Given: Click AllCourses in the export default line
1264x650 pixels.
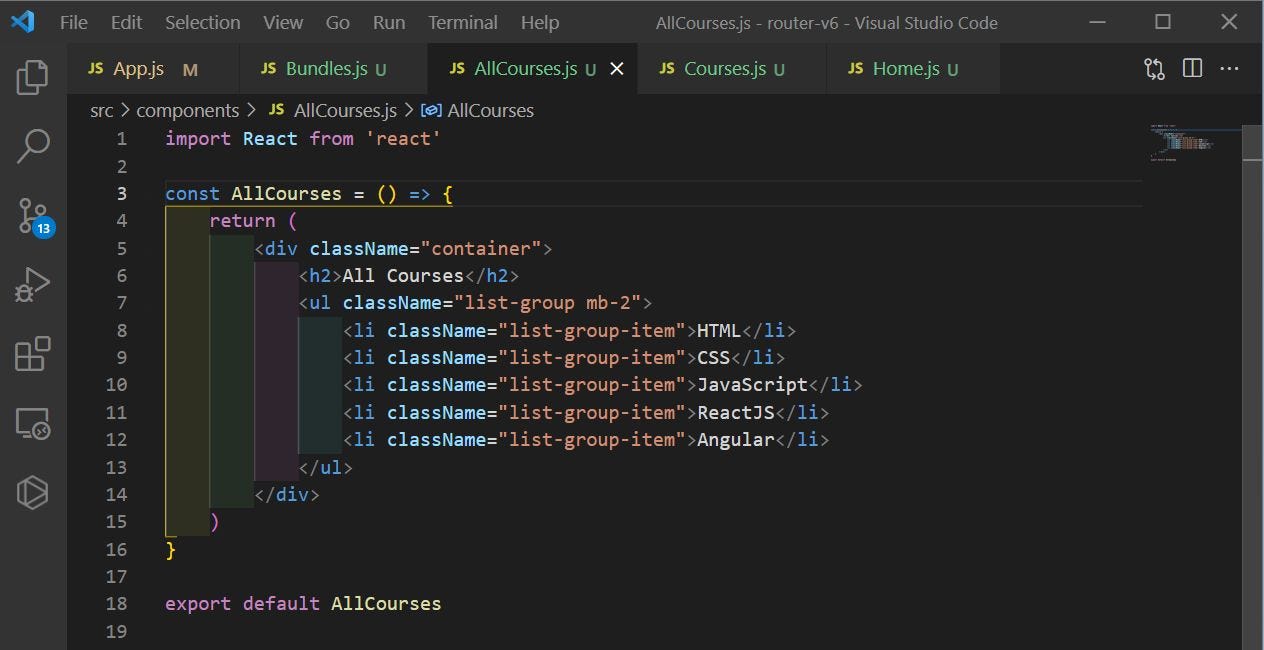Looking at the screenshot, I should (x=386, y=603).
